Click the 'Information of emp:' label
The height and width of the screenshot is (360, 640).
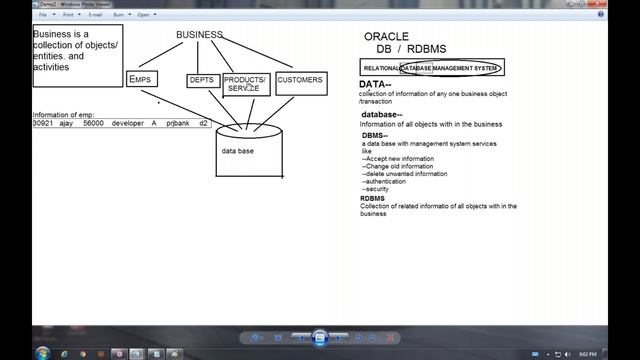pyautogui.click(x=63, y=115)
